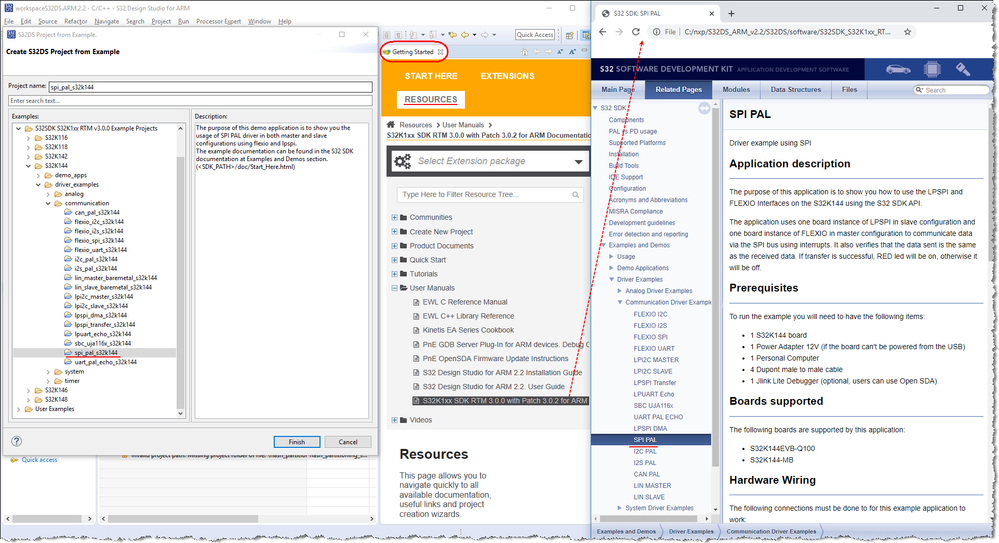
Task: Reload the S32 SDK browser page
Action: tap(635, 32)
